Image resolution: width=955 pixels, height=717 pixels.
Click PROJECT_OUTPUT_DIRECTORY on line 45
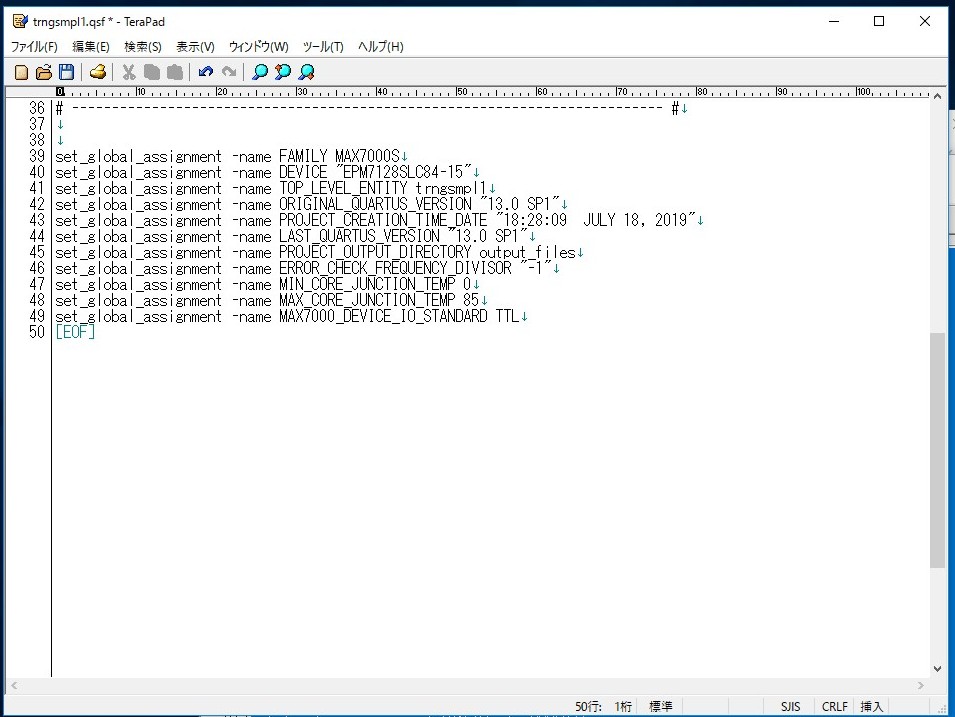(x=375, y=252)
